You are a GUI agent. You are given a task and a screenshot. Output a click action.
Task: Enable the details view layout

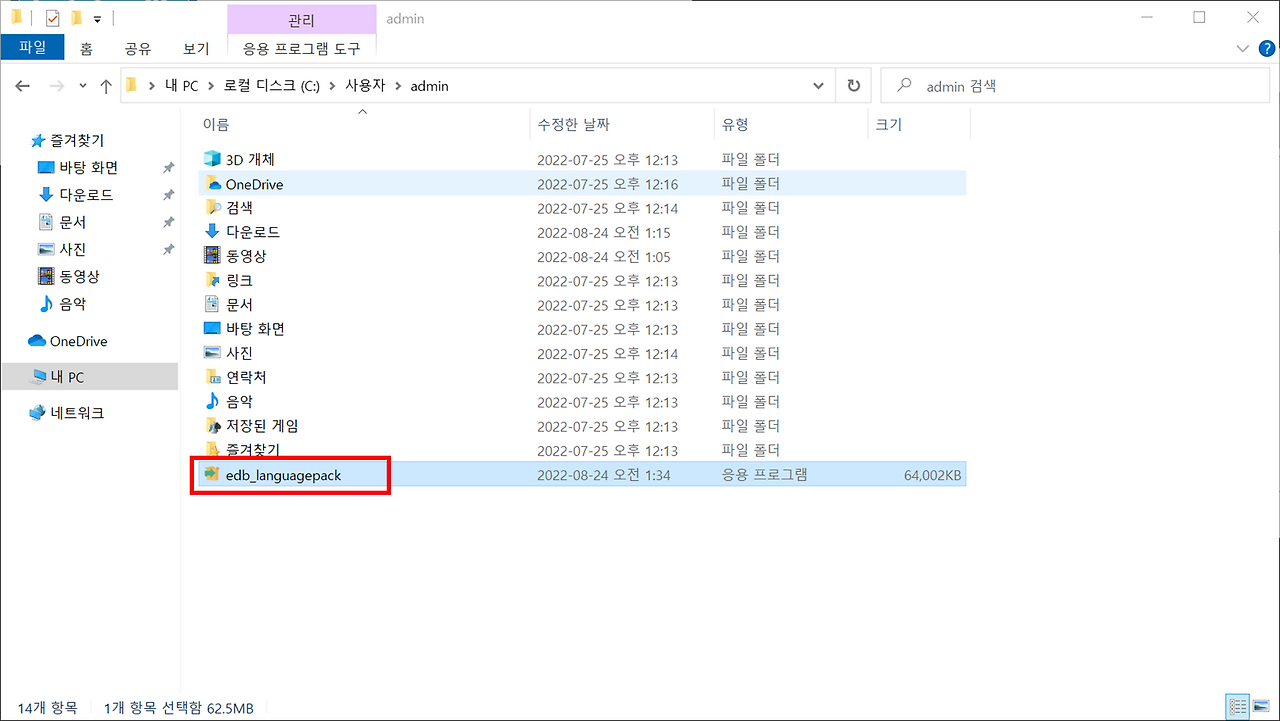1237,706
